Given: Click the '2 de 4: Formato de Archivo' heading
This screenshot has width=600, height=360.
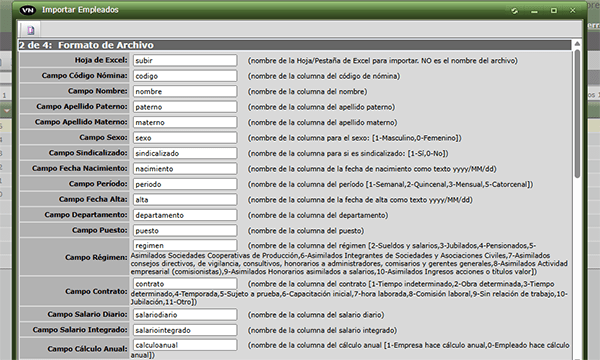Looking at the screenshot, I should [x=86, y=45].
